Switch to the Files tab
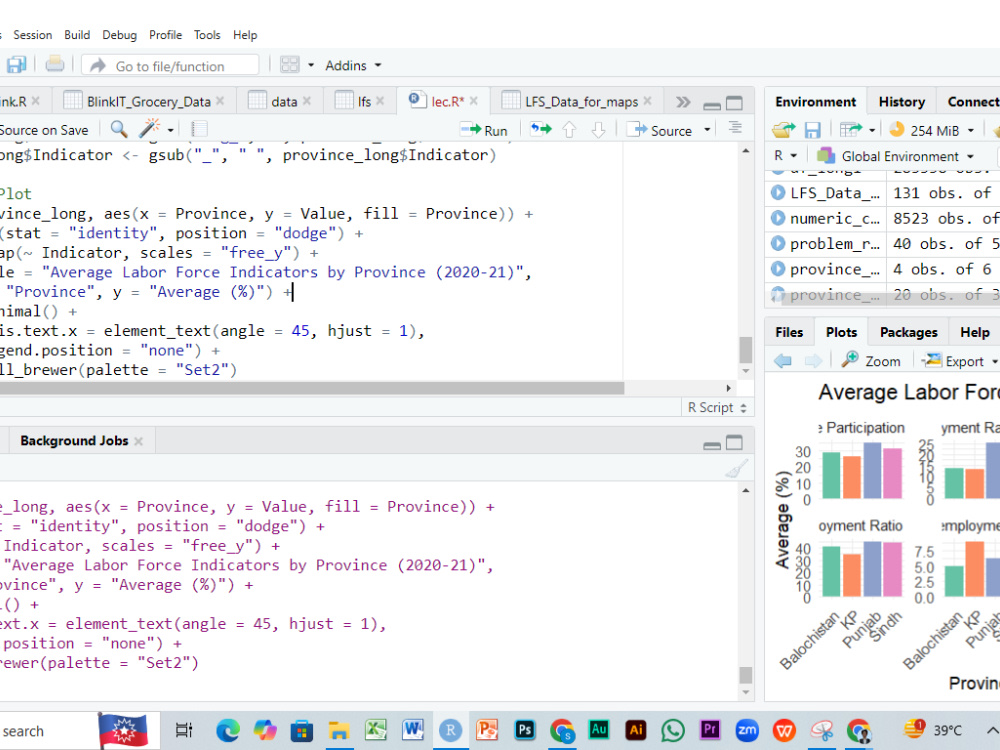This screenshot has width=1000, height=750. (789, 332)
